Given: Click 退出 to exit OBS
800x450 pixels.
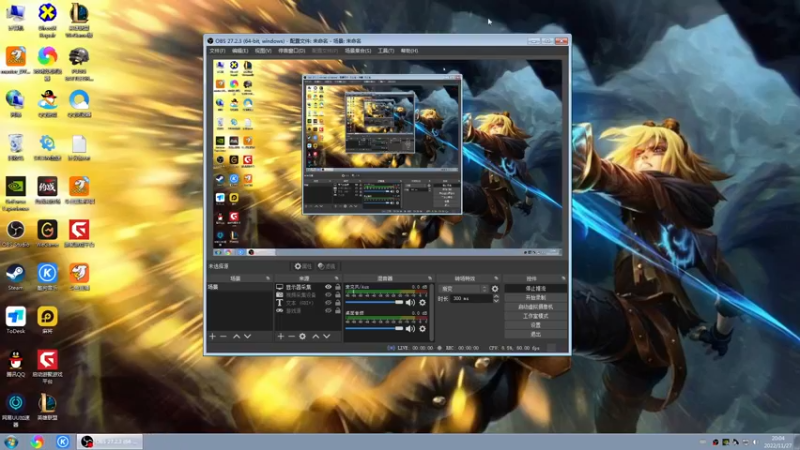Looking at the screenshot, I should tap(536, 334).
